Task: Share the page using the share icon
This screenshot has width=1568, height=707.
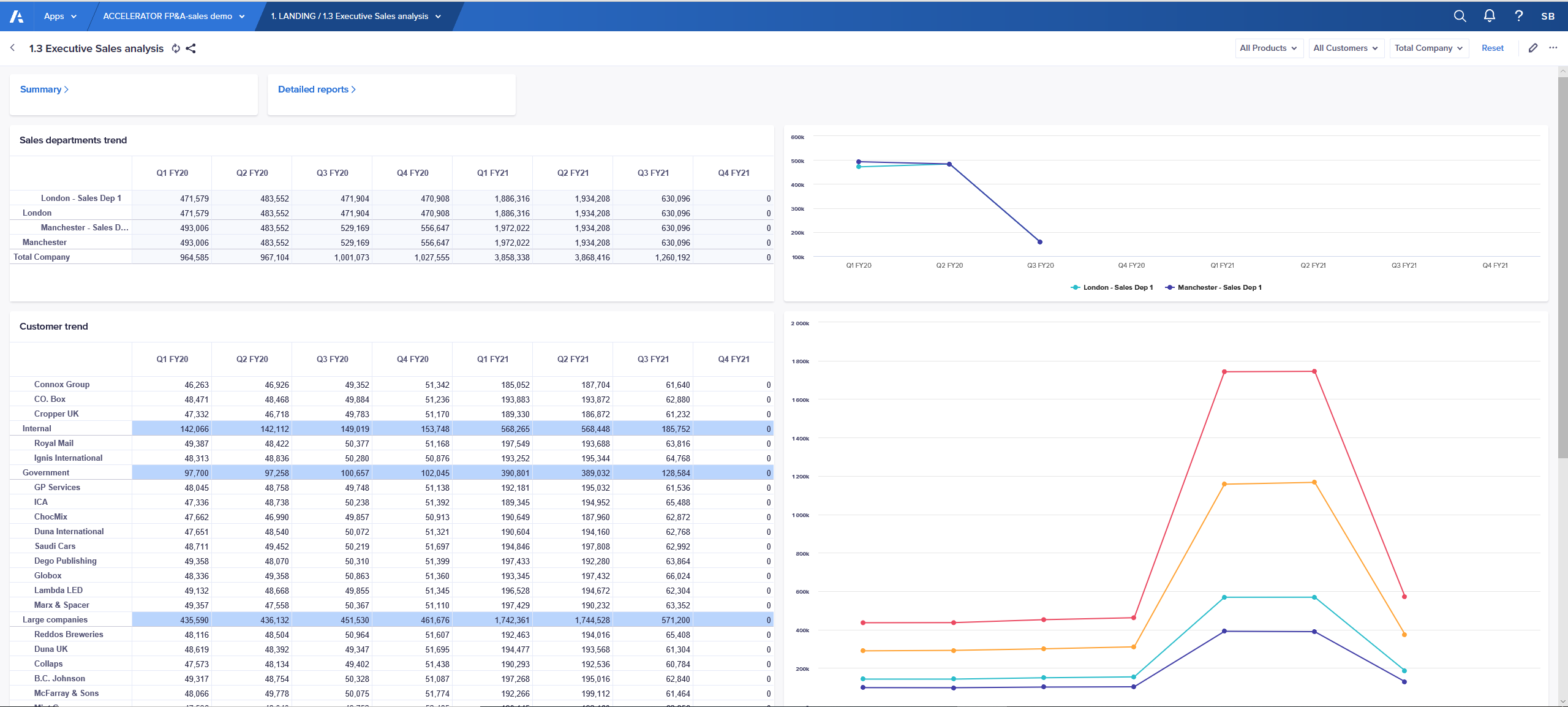Action: pos(191,48)
